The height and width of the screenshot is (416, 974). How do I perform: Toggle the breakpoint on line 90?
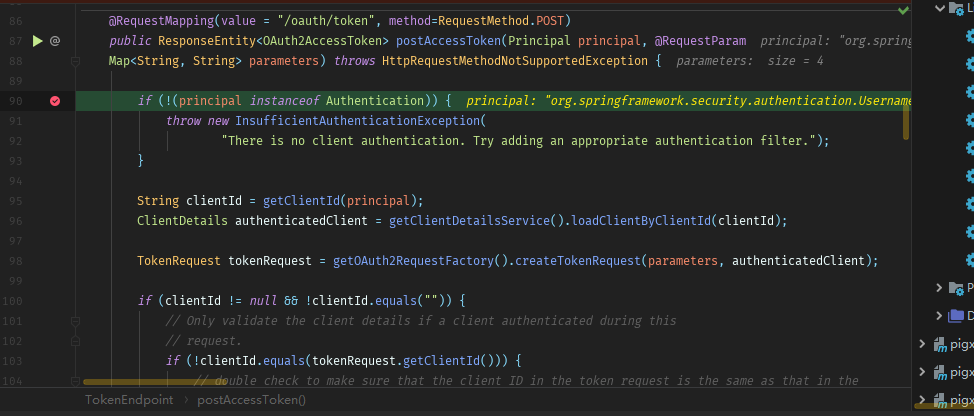coord(55,101)
